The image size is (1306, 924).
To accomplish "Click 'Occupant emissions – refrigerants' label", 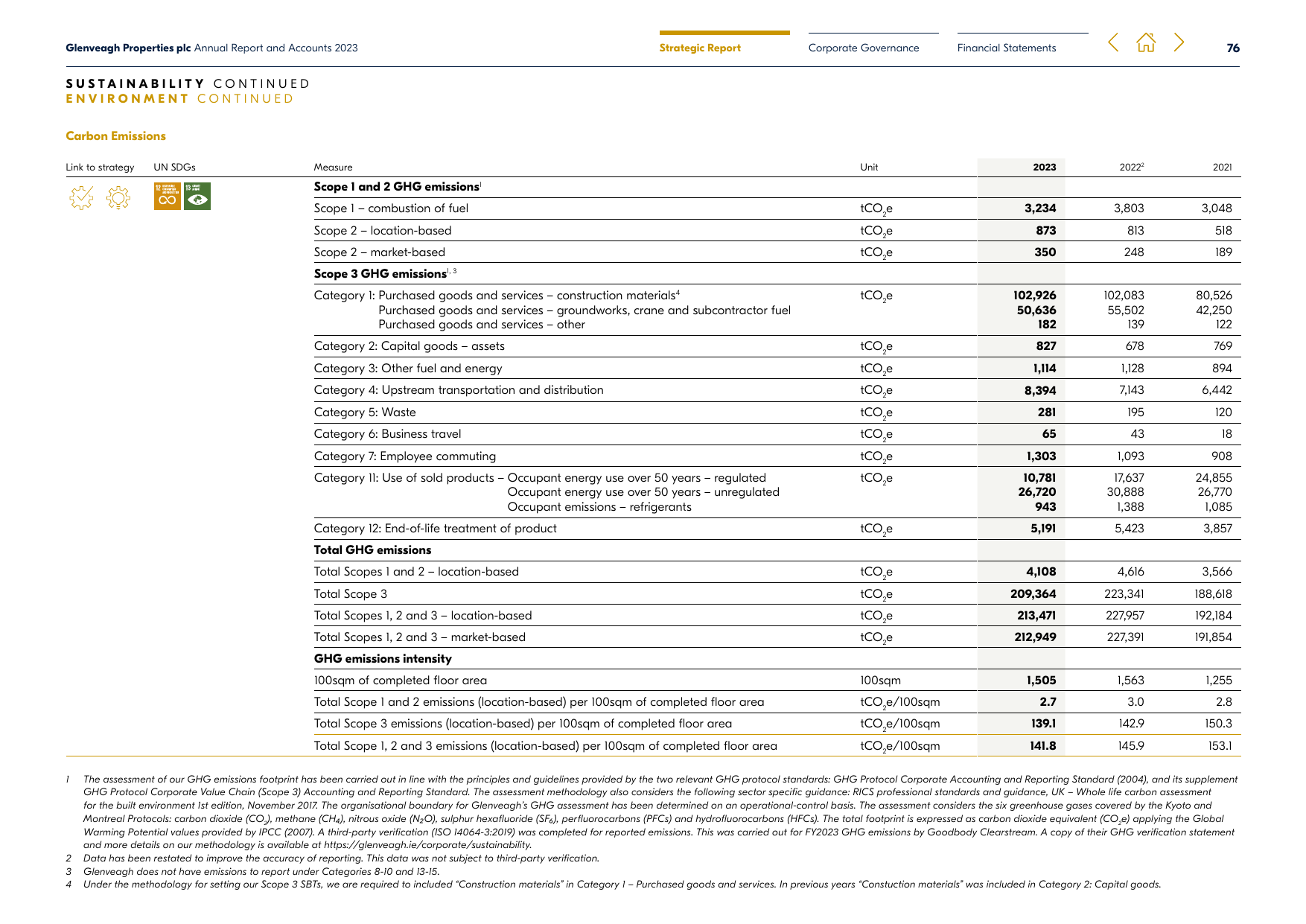I will coord(599,507).
